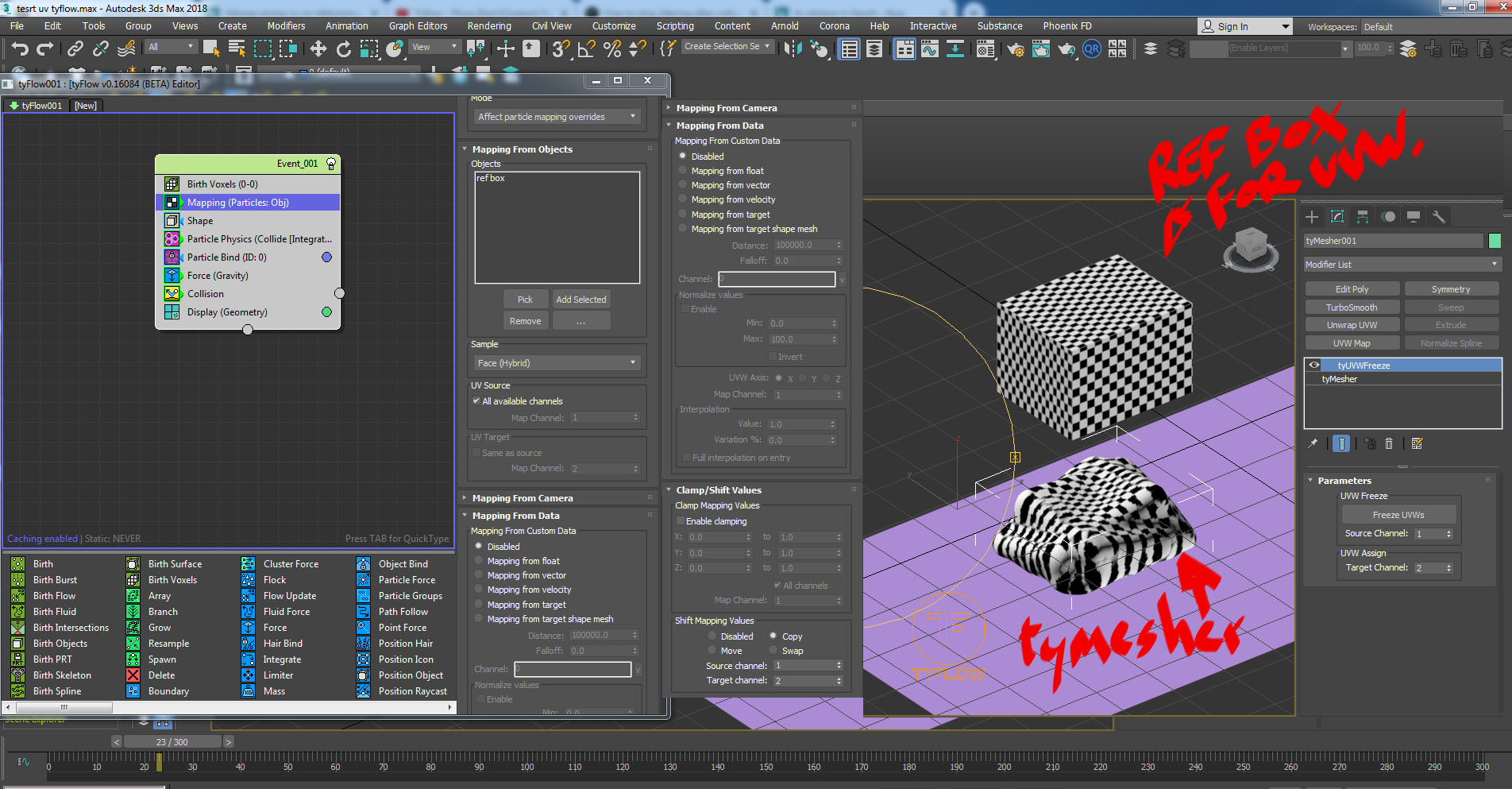Activate the Select and Move tool
The height and width of the screenshot is (789, 1512).
click(x=318, y=49)
